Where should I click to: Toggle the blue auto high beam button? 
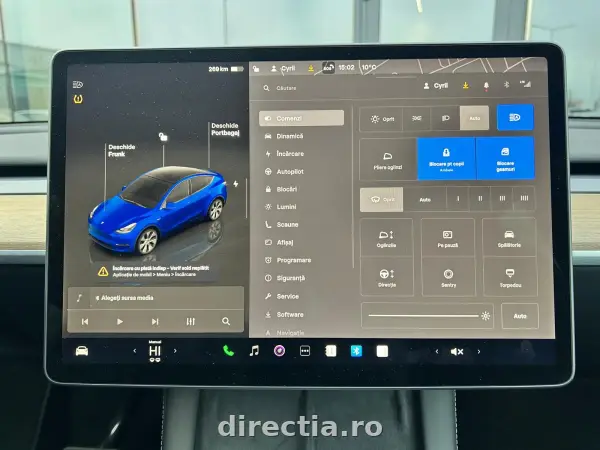click(515, 117)
